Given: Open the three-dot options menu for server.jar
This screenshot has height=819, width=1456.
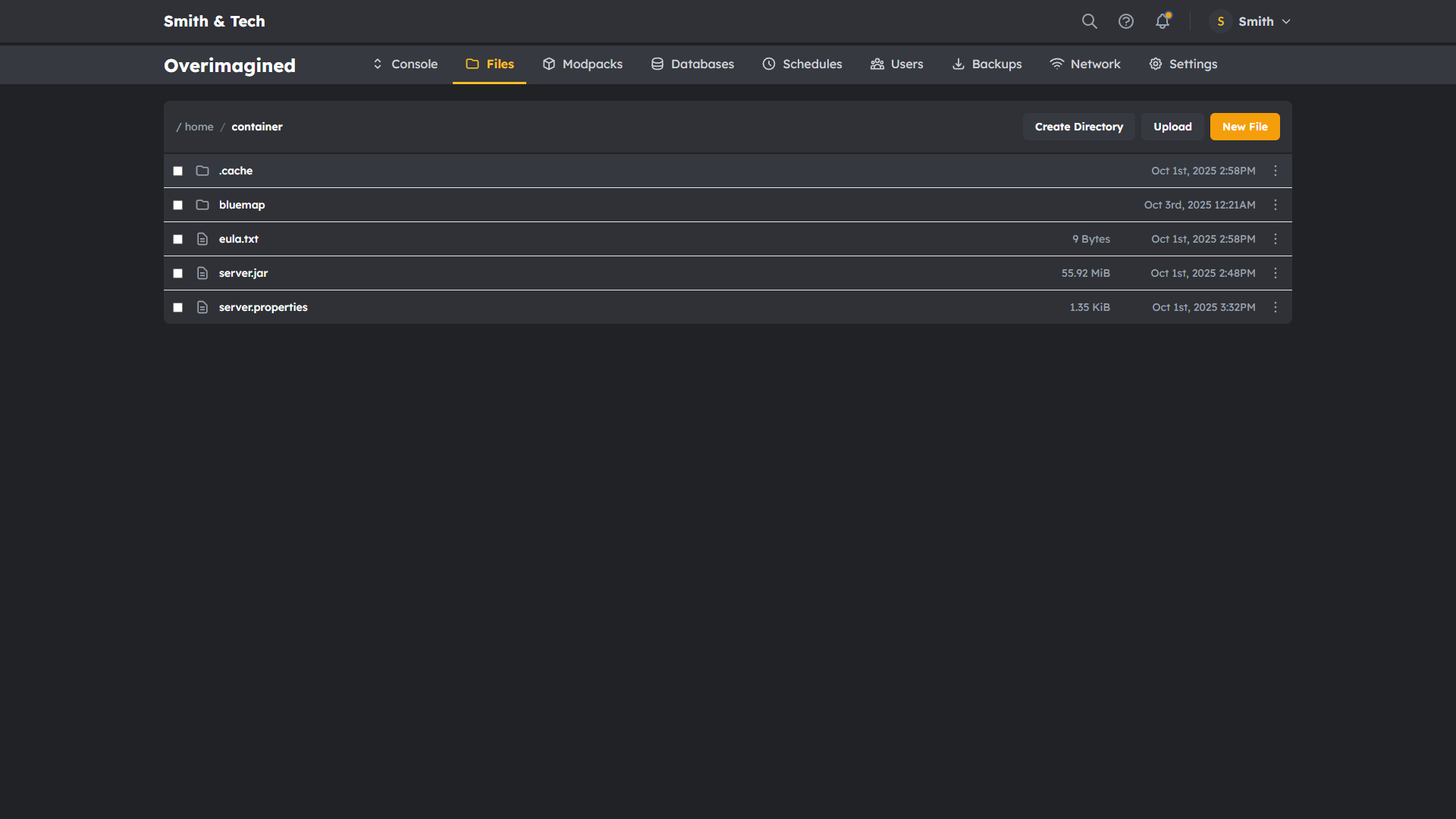Looking at the screenshot, I should [1276, 273].
